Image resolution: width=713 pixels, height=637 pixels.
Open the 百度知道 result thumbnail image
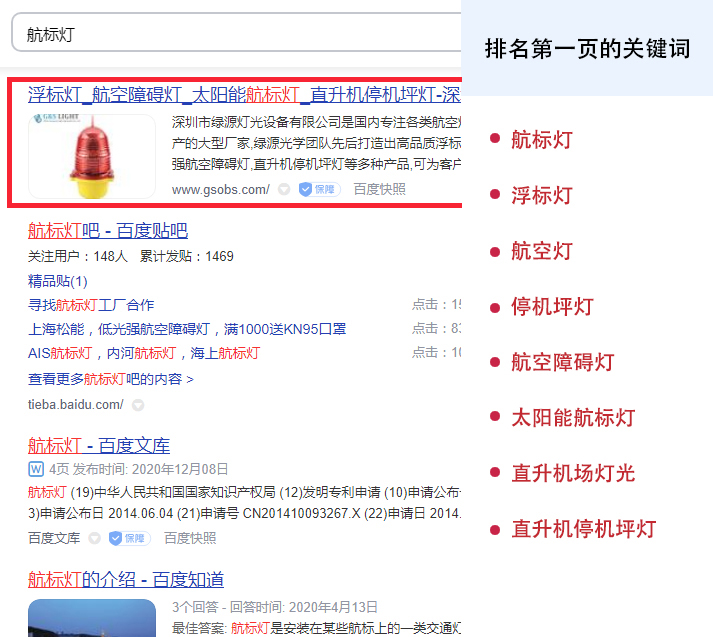(92, 618)
